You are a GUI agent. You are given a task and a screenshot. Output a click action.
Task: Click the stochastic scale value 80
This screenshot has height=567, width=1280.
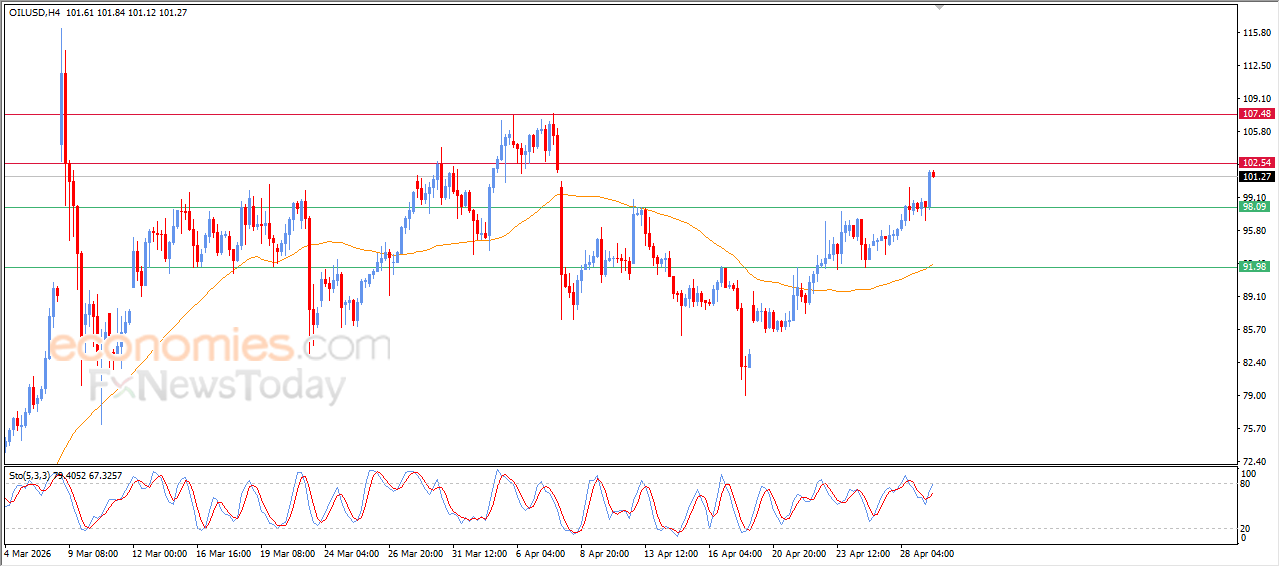coord(1246,484)
